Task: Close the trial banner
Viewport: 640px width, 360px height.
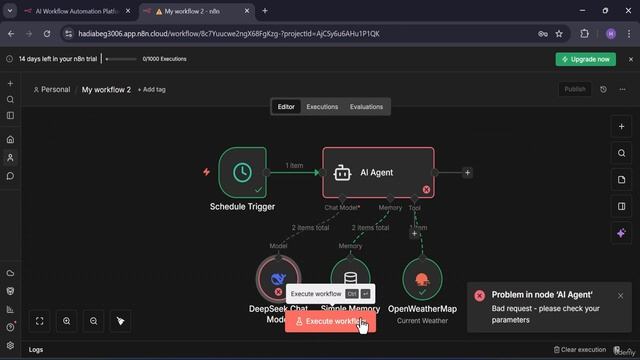Action: coord(631,59)
